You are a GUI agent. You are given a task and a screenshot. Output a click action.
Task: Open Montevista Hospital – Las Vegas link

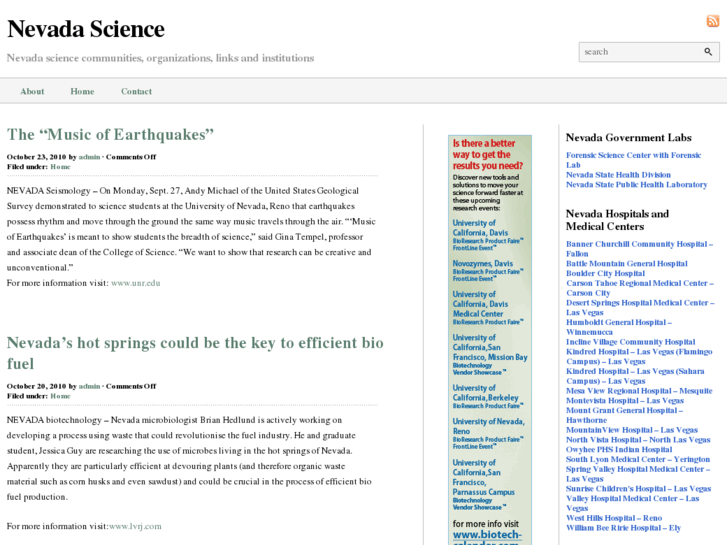pyautogui.click(x=625, y=400)
